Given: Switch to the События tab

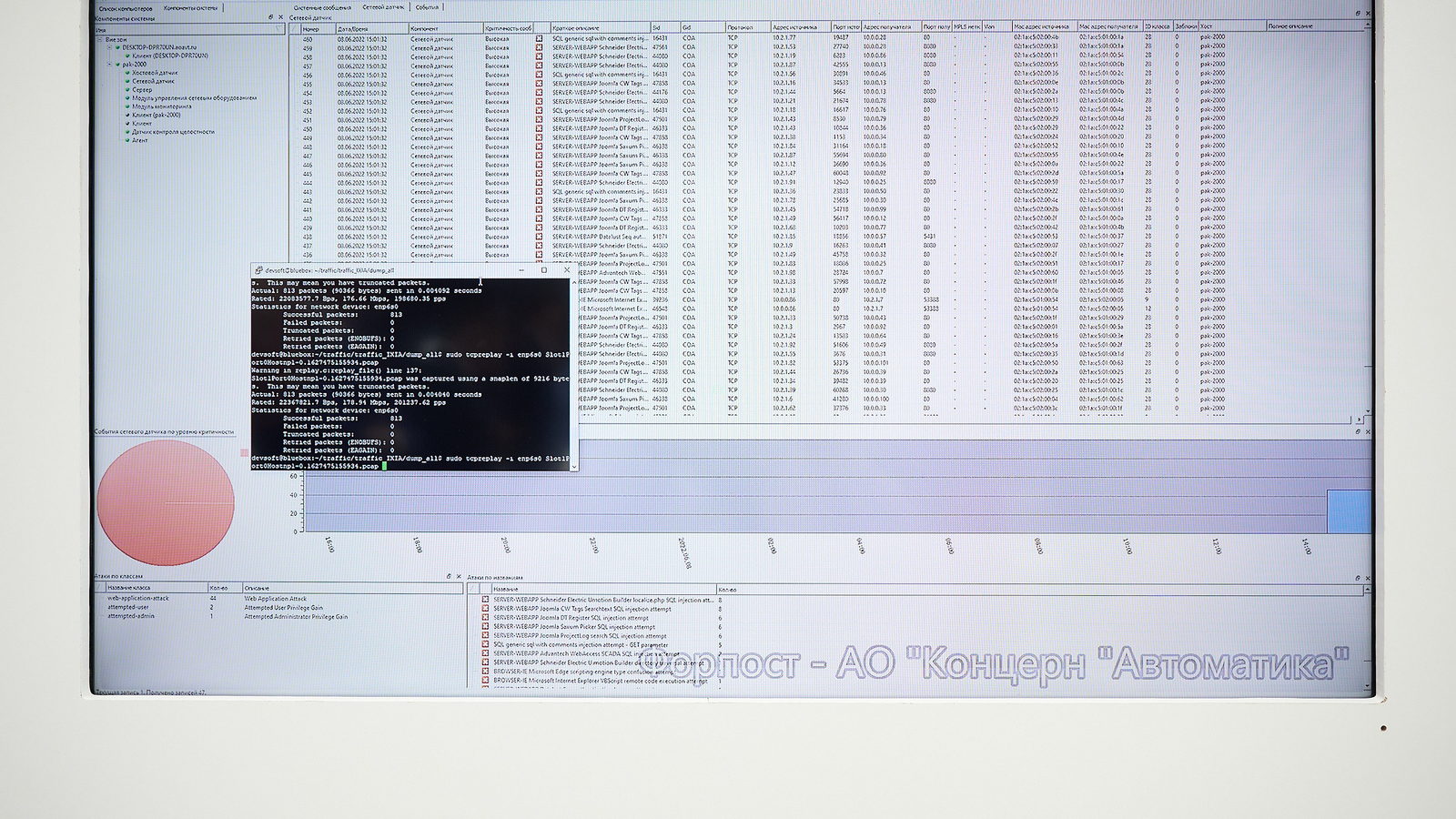Looking at the screenshot, I should (428, 7).
